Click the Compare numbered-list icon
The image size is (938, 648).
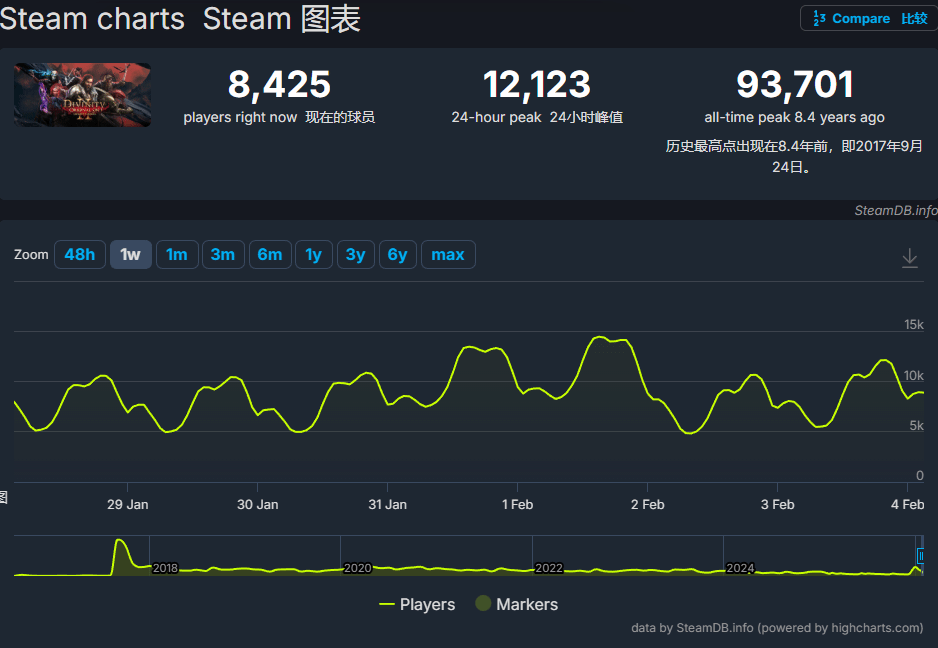coord(819,18)
